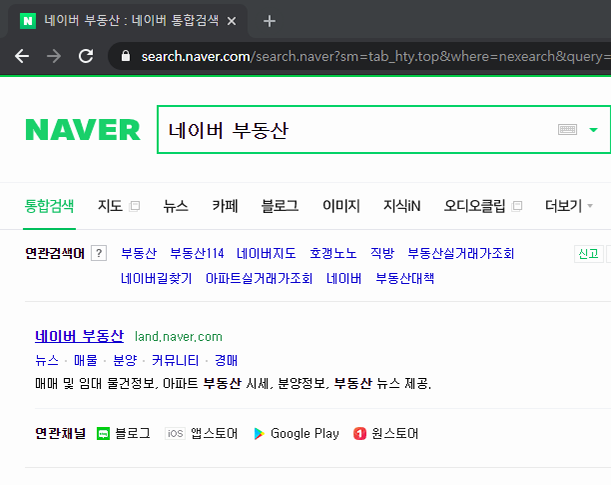
Task: Click the red 원스토어 icon
Action: tap(360, 434)
